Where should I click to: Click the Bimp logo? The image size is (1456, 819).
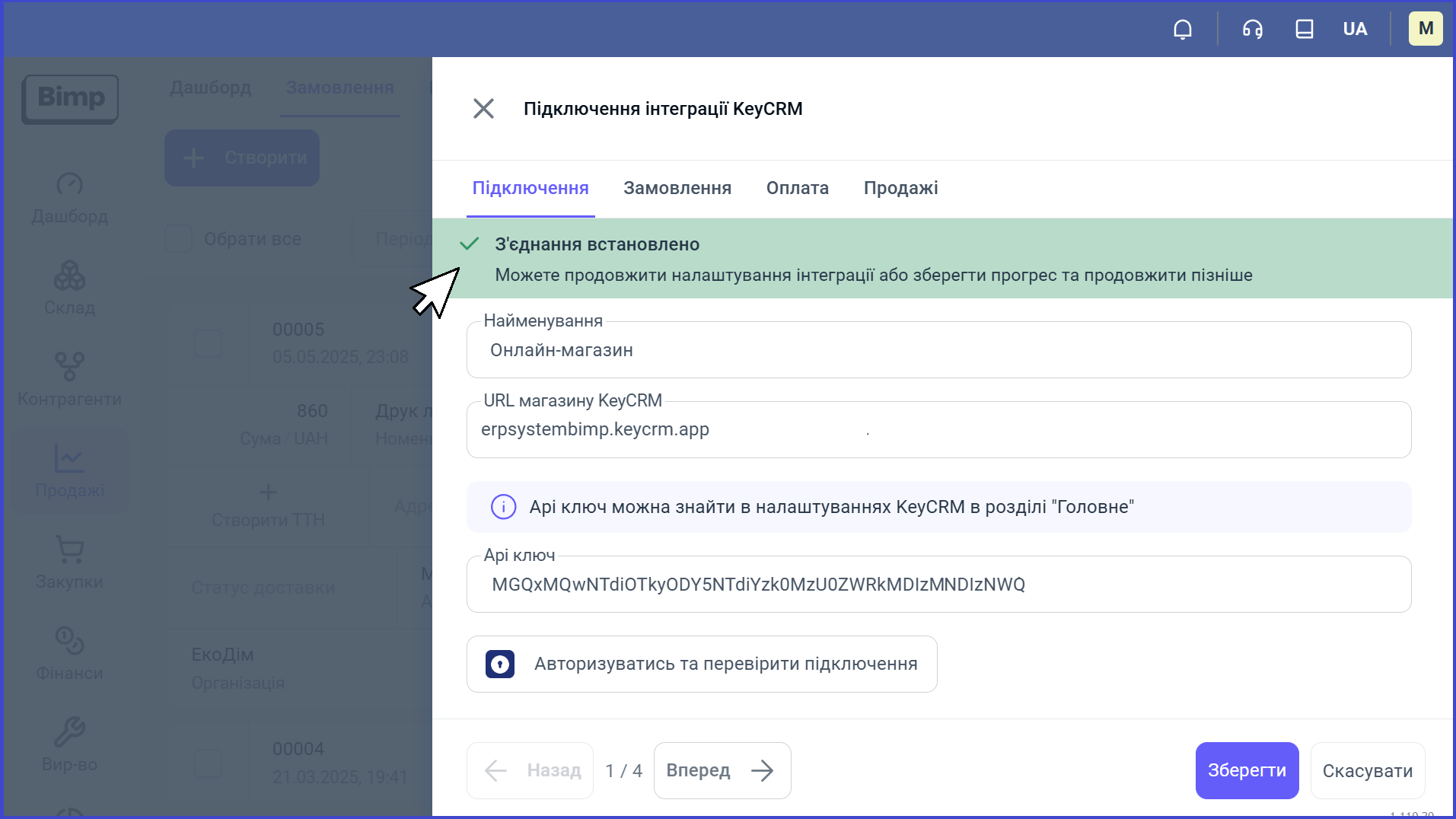pyautogui.click(x=70, y=98)
